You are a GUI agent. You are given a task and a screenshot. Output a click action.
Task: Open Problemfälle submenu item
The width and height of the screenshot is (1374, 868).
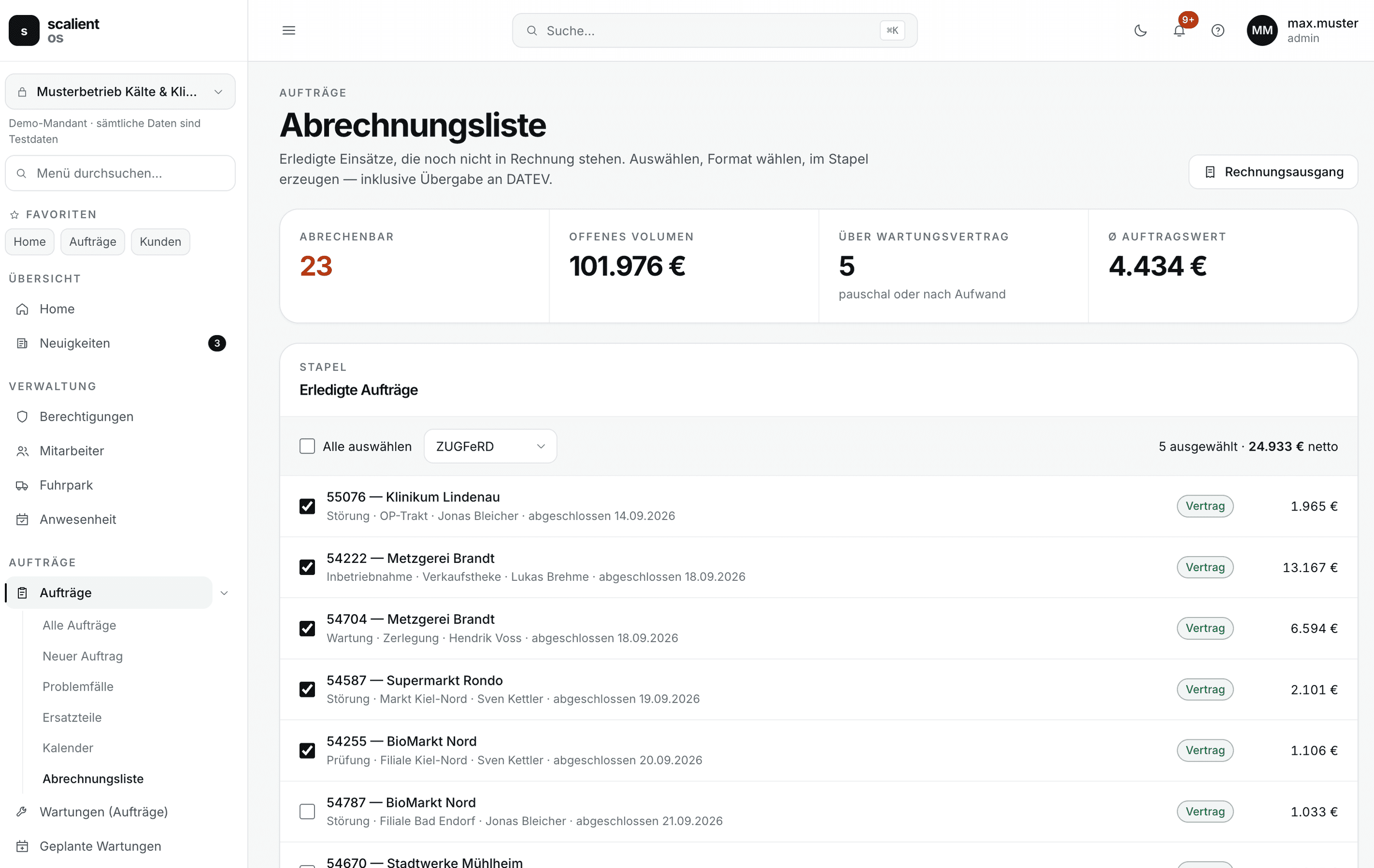pos(78,686)
